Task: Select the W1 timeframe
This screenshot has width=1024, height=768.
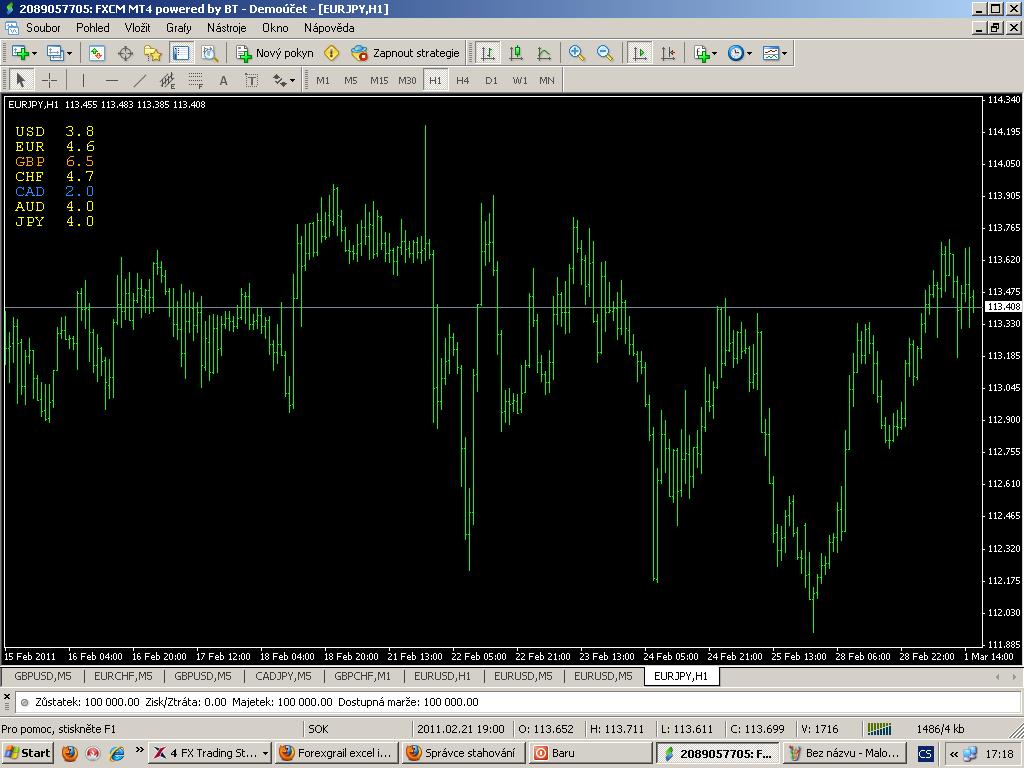Action: 520,80
